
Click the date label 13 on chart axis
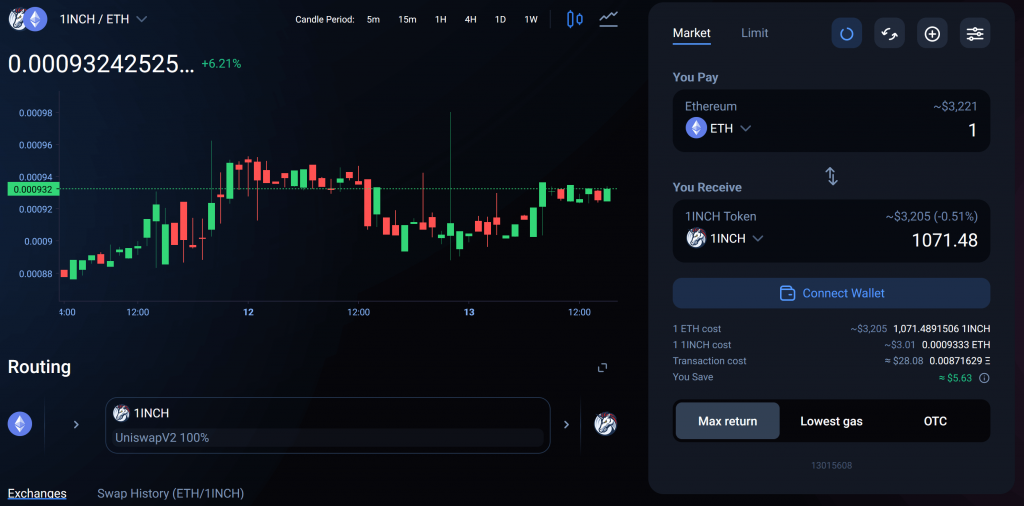[x=469, y=312]
